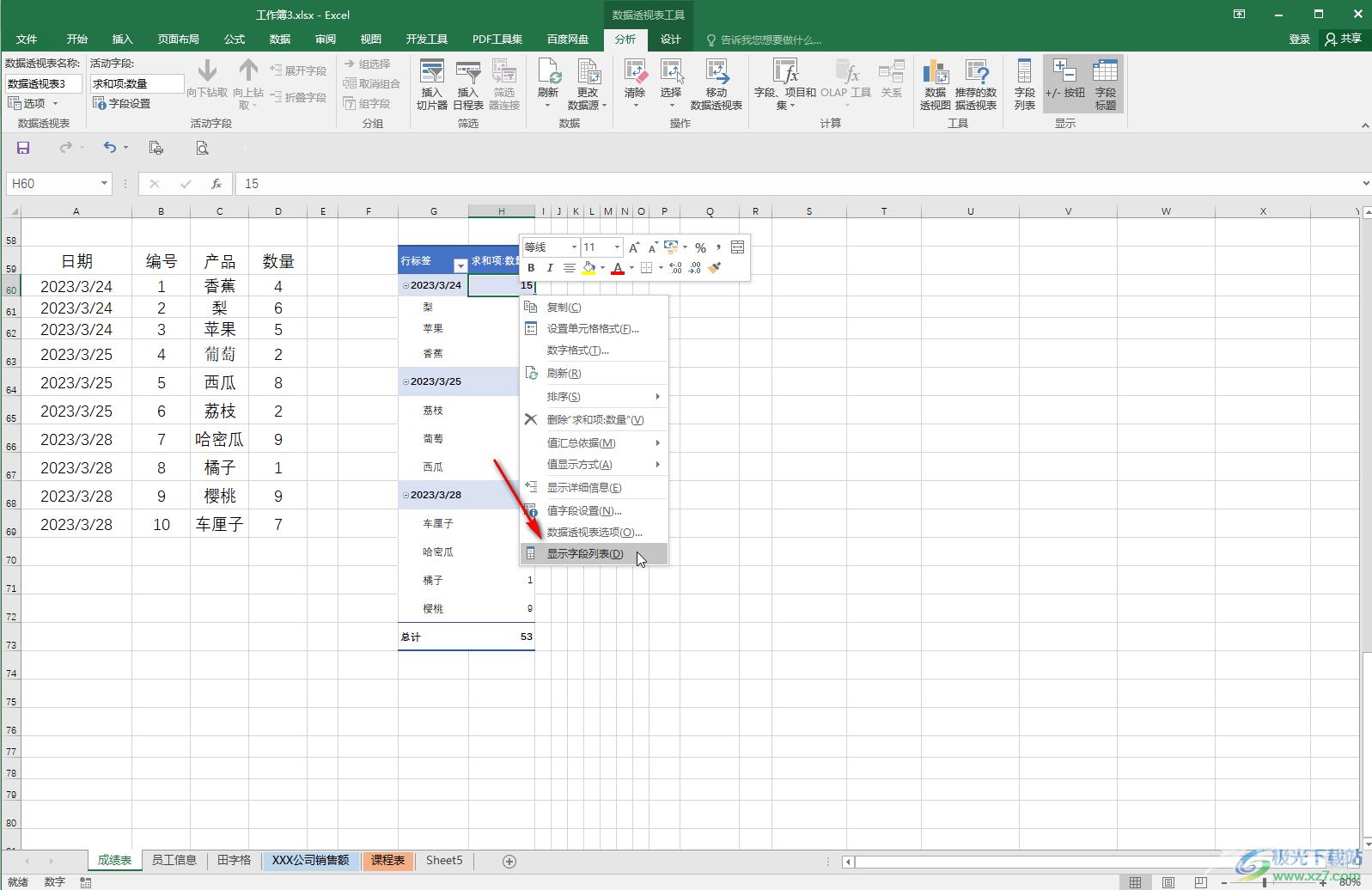The image size is (1372, 890).
Task: Click the yellow fill color button
Action: click(x=588, y=268)
